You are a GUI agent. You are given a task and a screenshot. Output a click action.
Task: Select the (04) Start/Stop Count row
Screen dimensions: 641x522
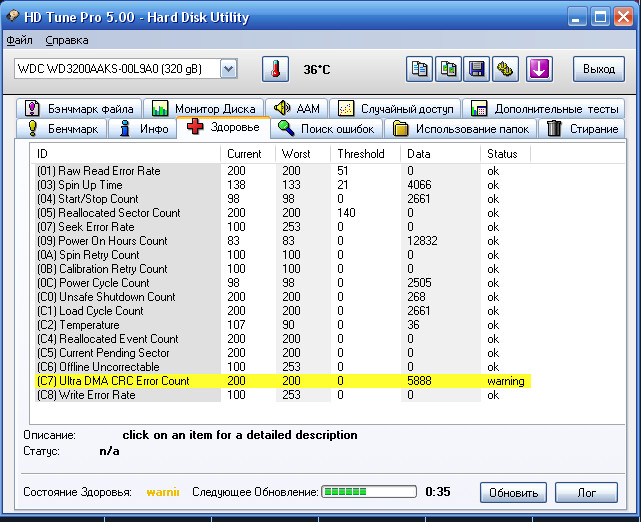(283, 199)
